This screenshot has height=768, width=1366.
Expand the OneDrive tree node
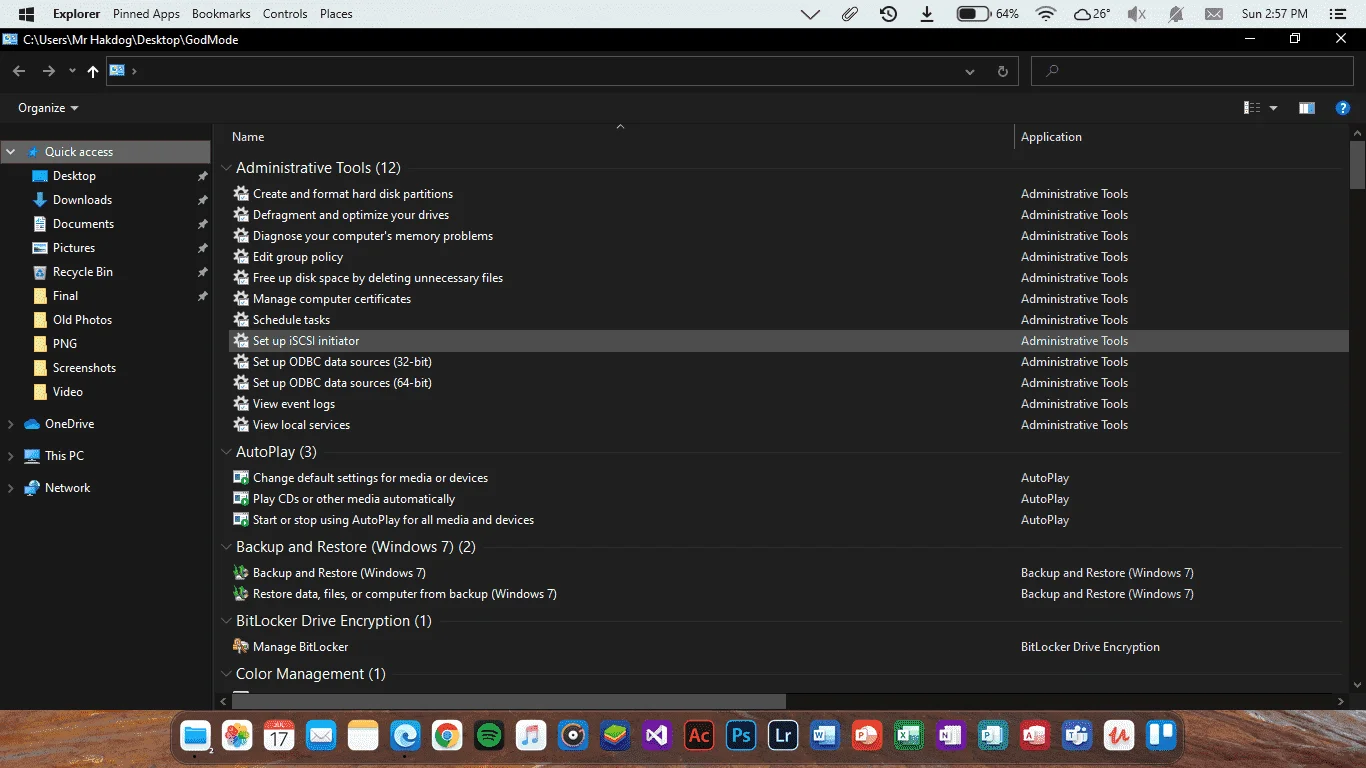point(11,424)
